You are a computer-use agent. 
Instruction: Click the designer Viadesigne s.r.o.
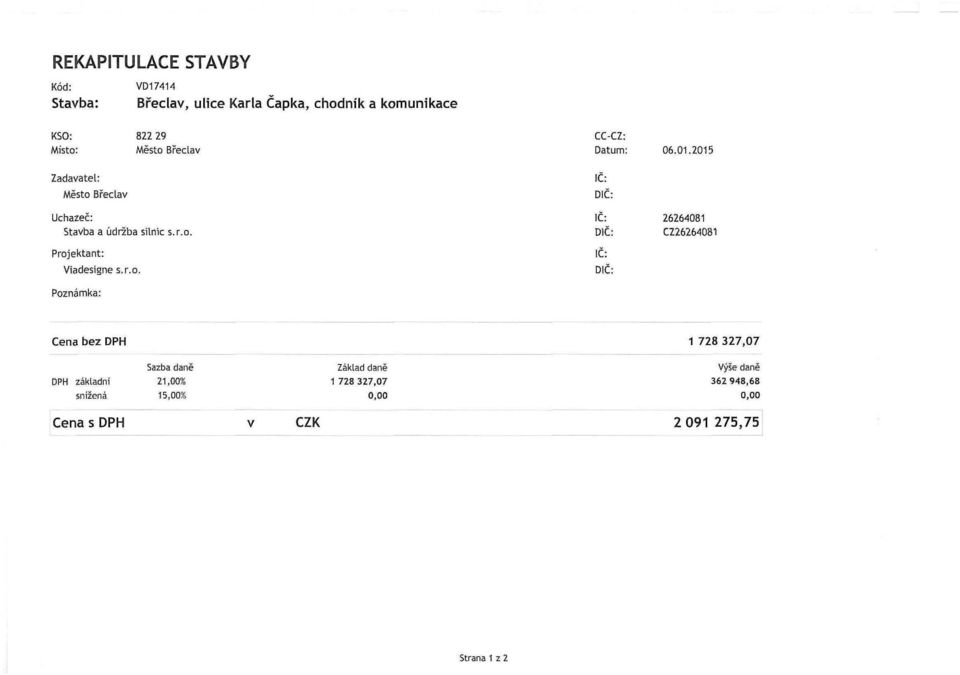[x=102, y=270]
